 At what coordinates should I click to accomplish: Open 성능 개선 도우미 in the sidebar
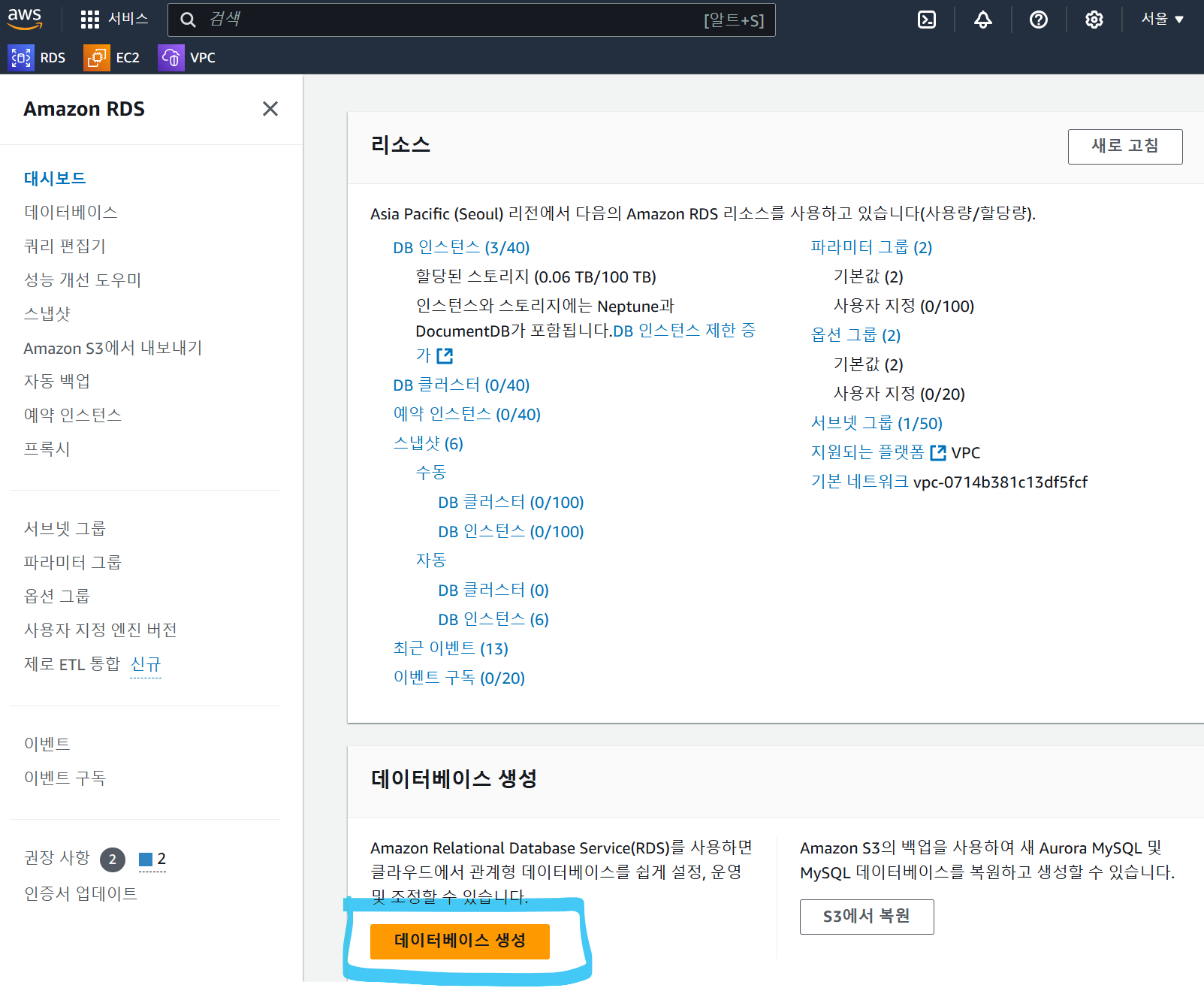point(83,279)
